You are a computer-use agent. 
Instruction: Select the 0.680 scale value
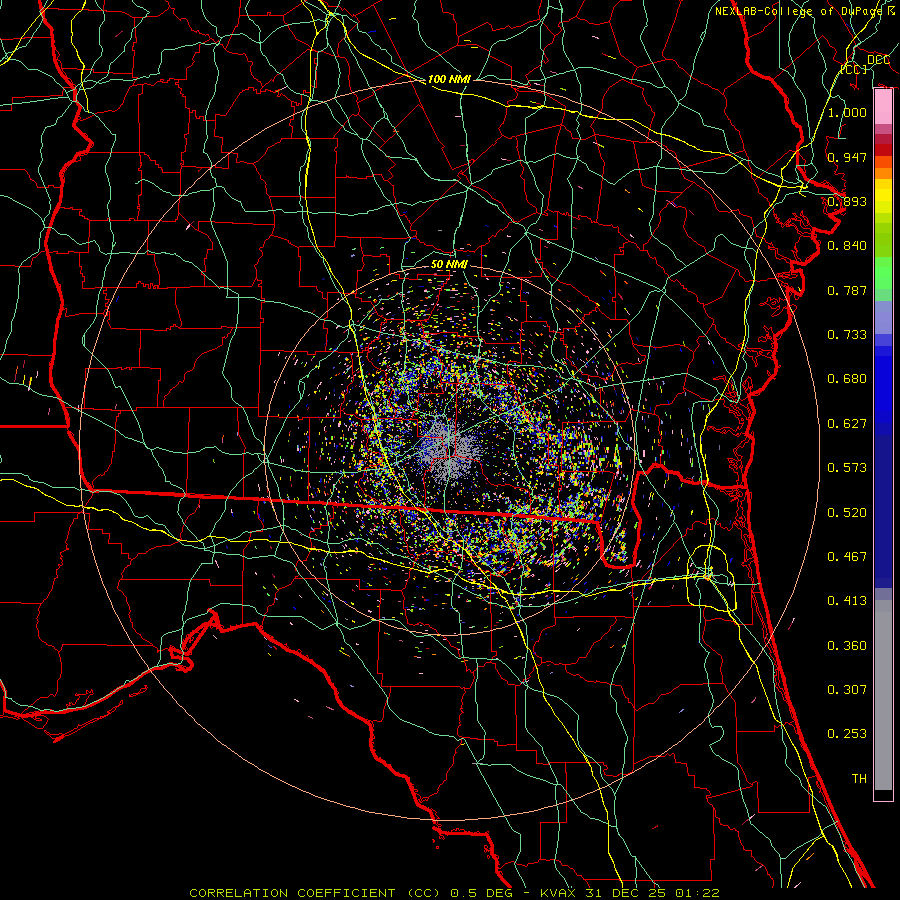847,378
